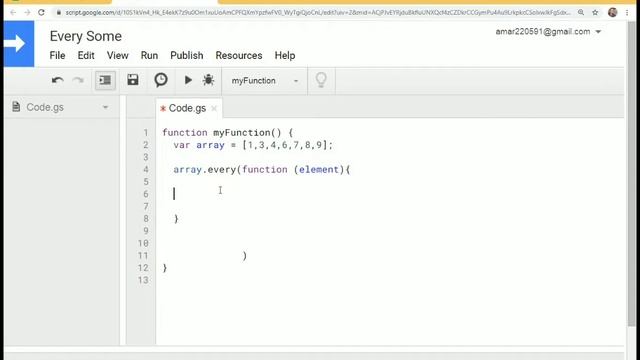Open the browser three-dot menu

pos(627,13)
